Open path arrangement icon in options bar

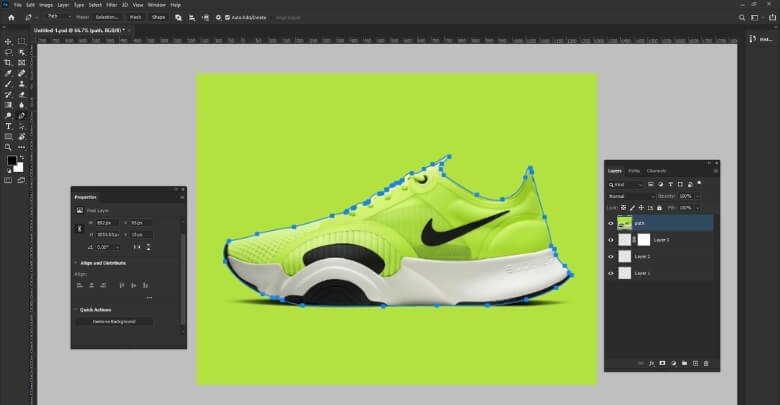205,17
